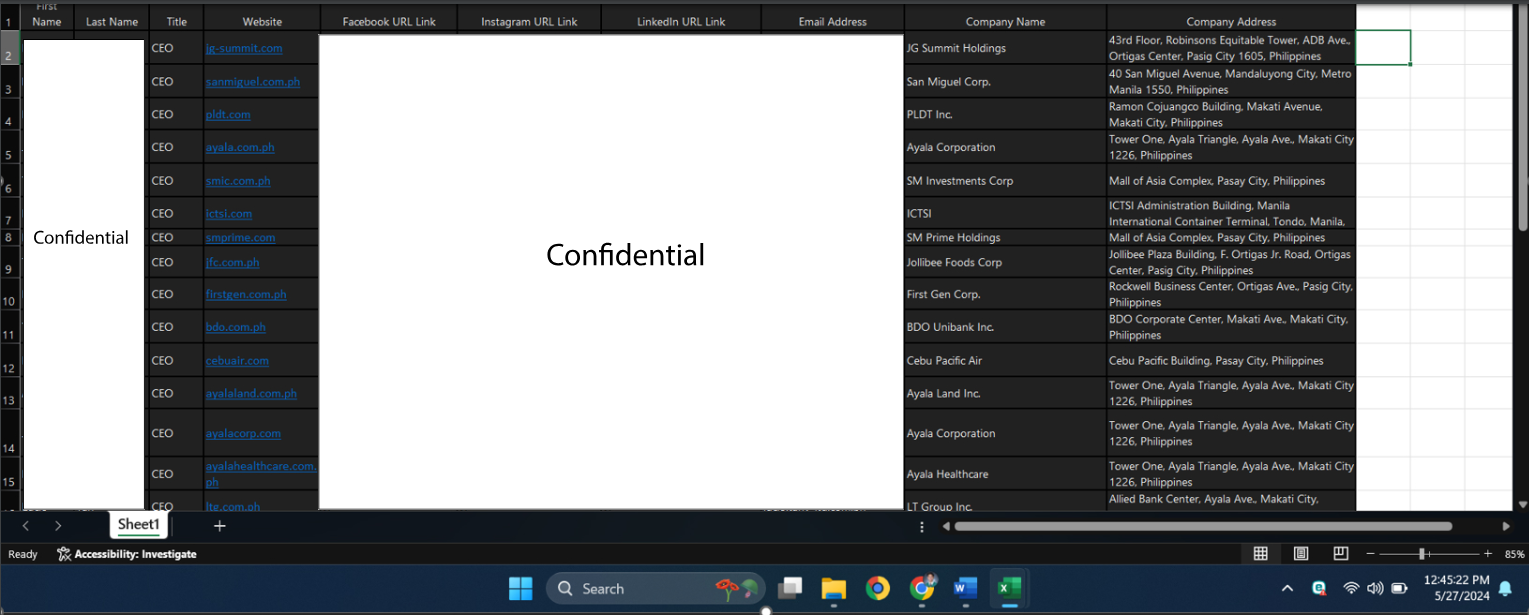Open the smic.com.ph link
The image size is (1529, 615).
pyautogui.click(x=238, y=181)
